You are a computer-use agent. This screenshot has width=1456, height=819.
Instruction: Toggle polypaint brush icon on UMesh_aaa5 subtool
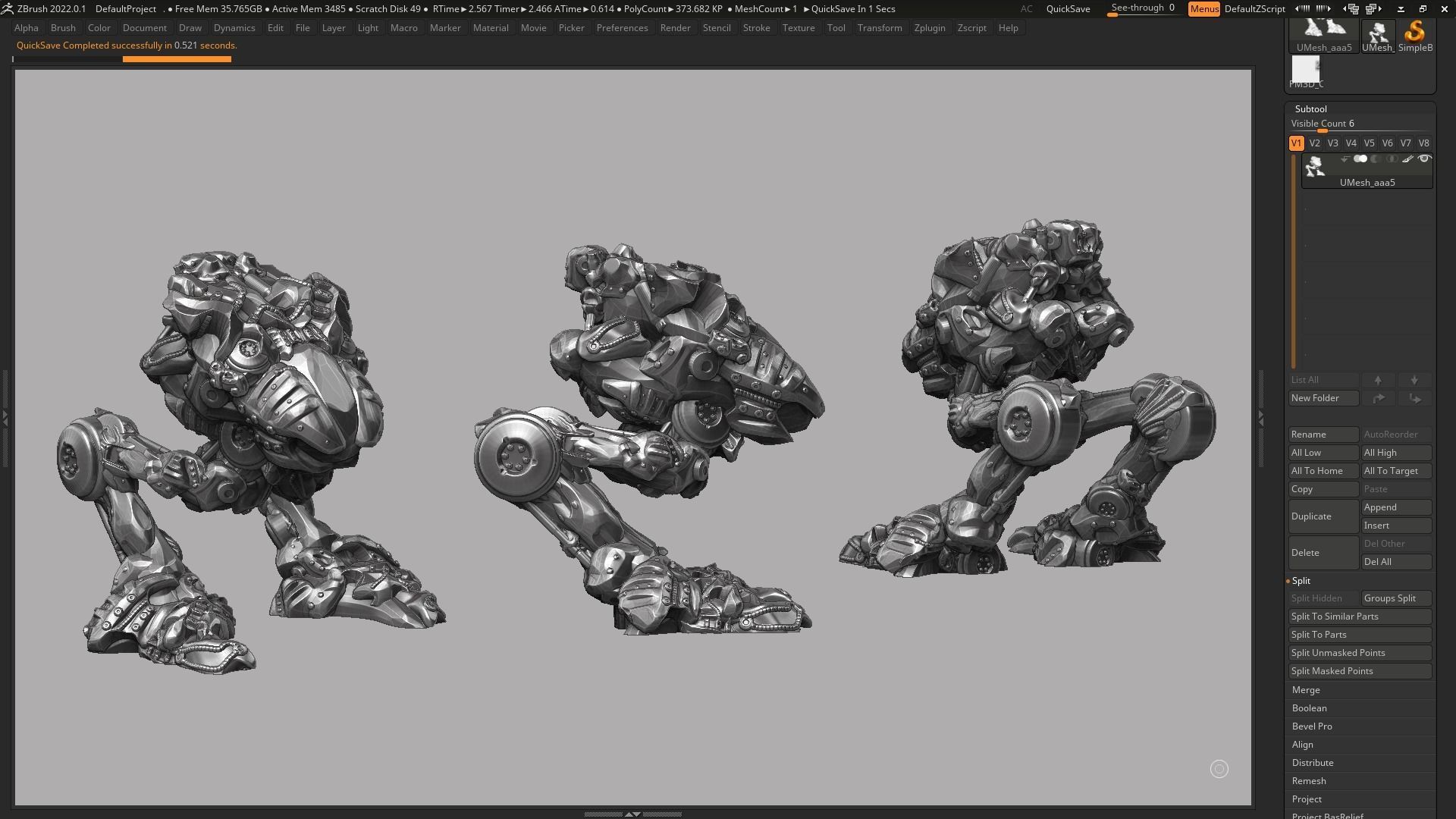point(1407,159)
